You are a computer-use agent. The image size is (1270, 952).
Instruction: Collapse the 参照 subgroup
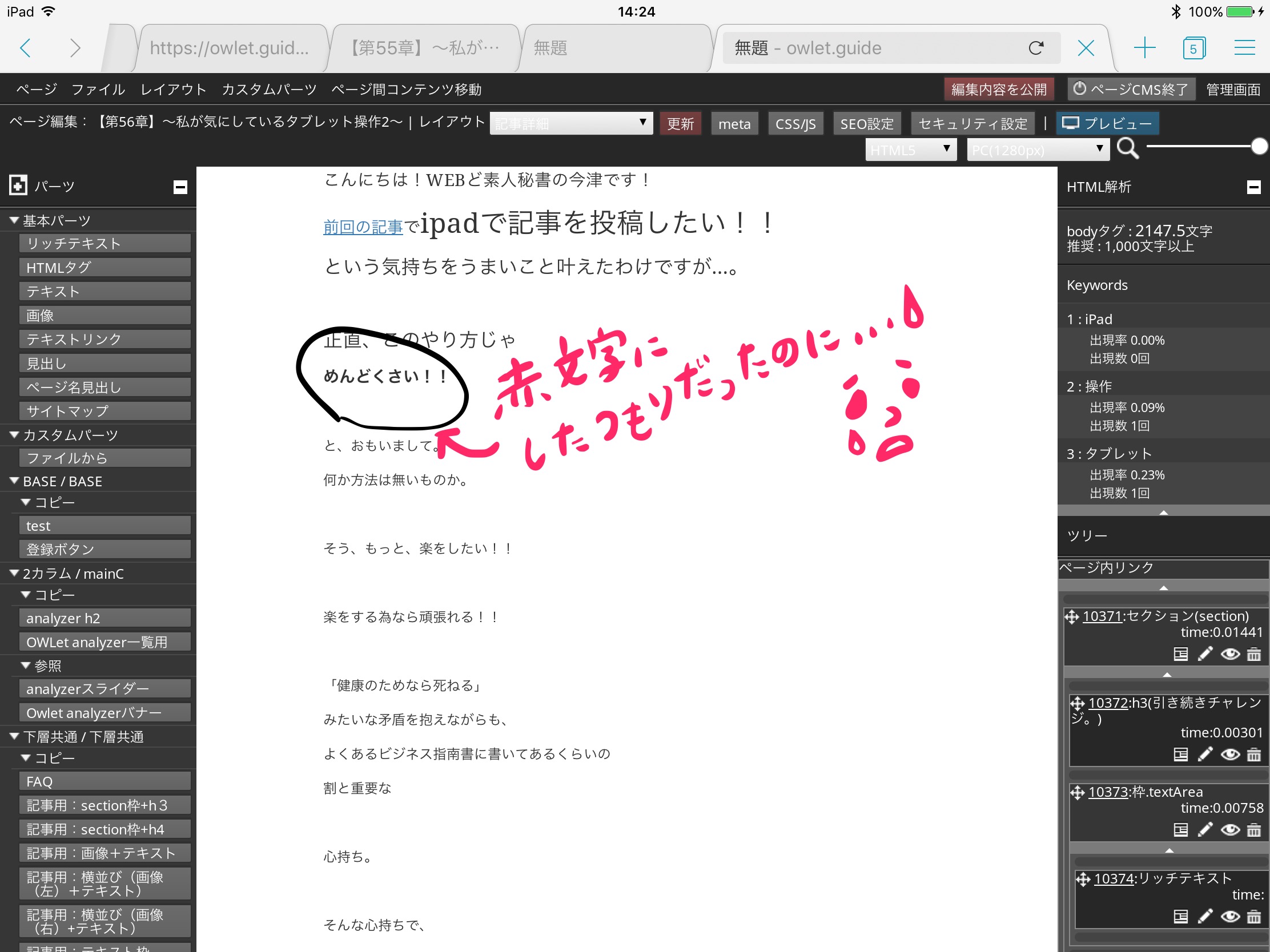pos(26,665)
